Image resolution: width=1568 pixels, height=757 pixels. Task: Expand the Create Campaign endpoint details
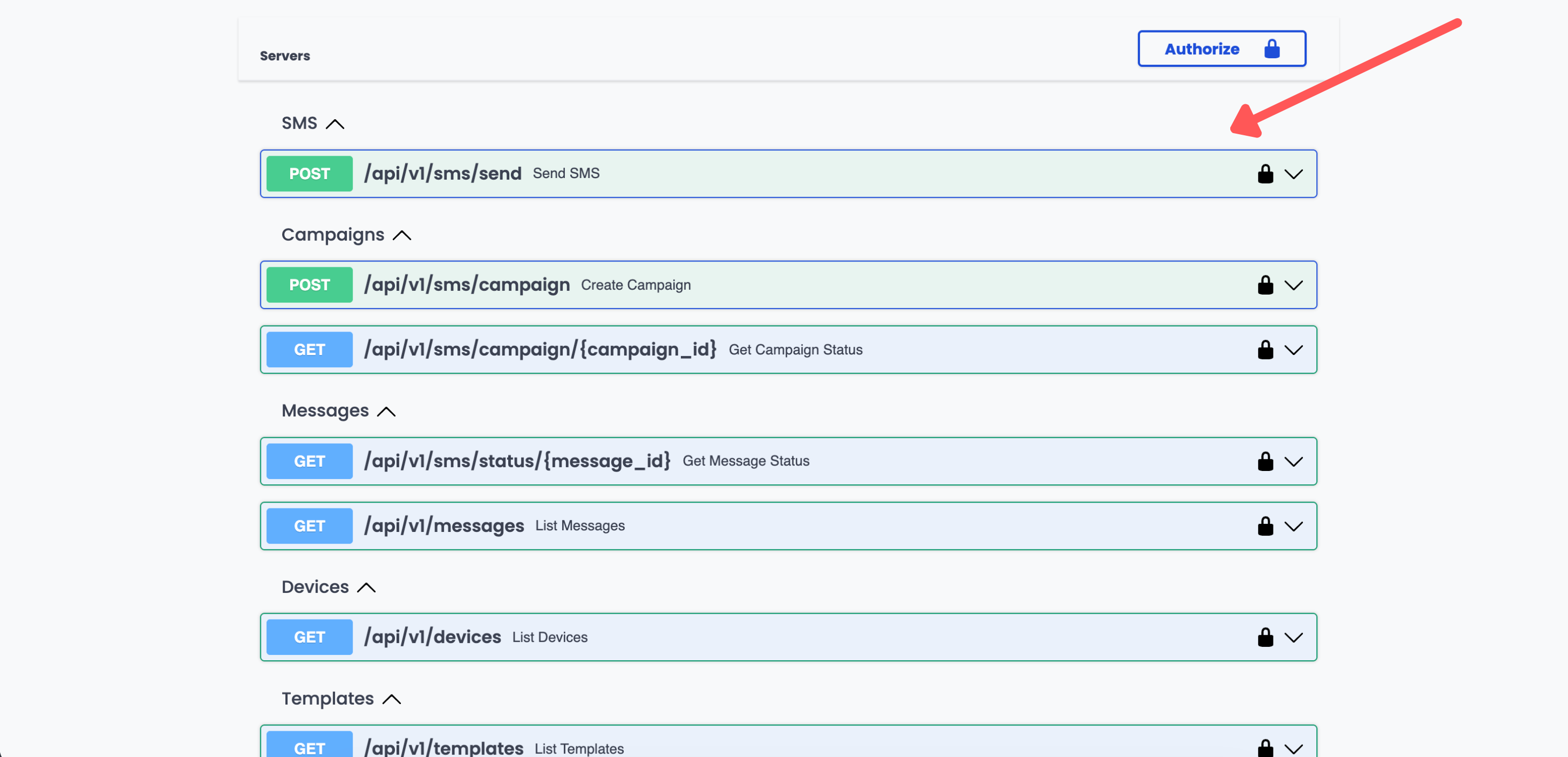[1294, 284]
